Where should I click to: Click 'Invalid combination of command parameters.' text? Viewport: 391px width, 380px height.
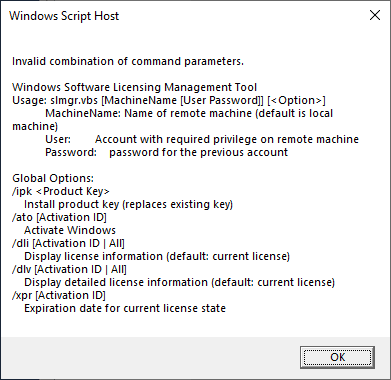pos(128,61)
